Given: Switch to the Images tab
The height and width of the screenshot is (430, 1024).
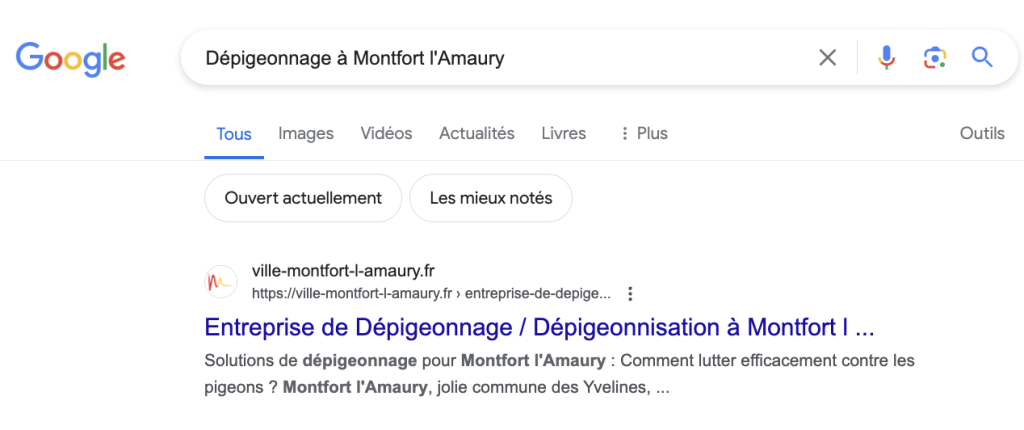Looking at the screenshot, I should (306, 134).
